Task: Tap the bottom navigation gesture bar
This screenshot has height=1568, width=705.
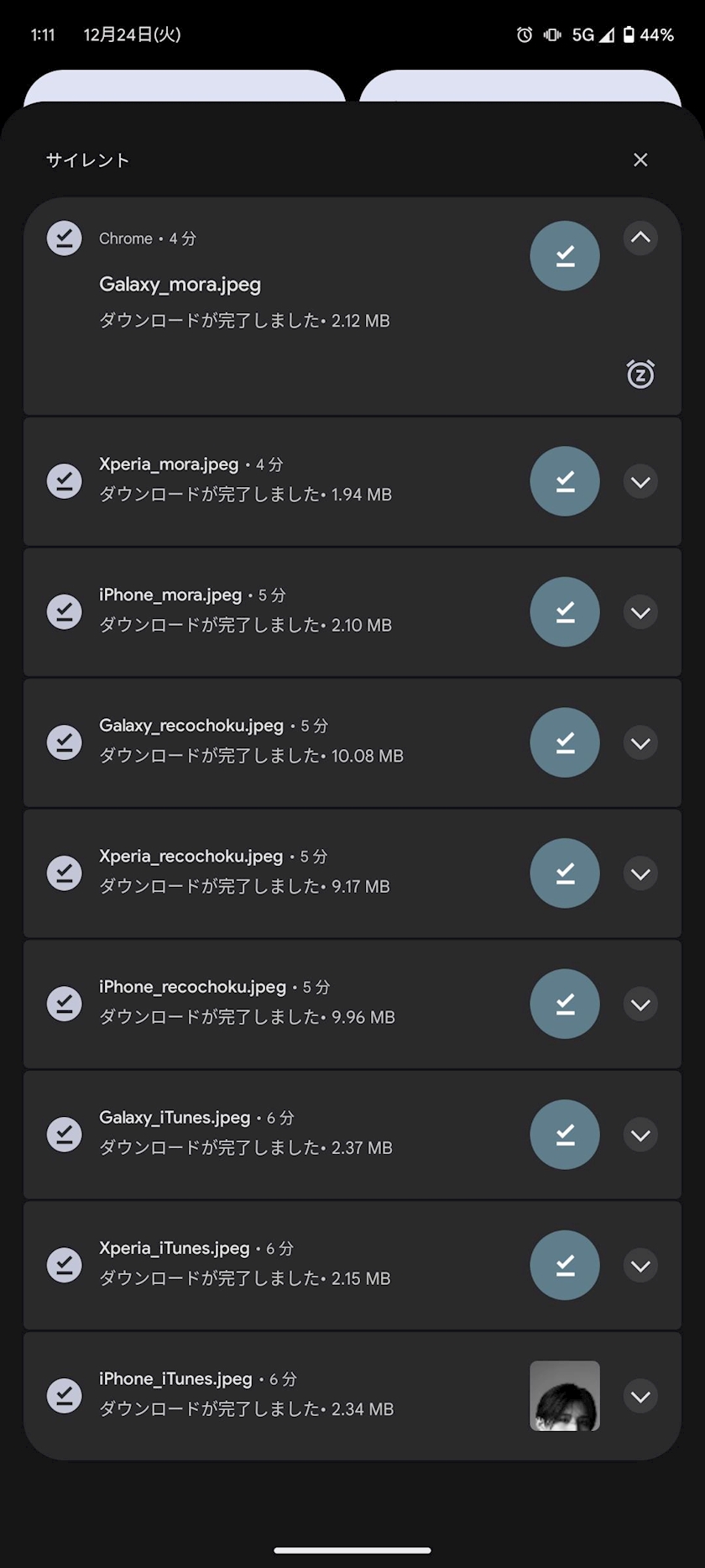Action: pos(352,1550)
